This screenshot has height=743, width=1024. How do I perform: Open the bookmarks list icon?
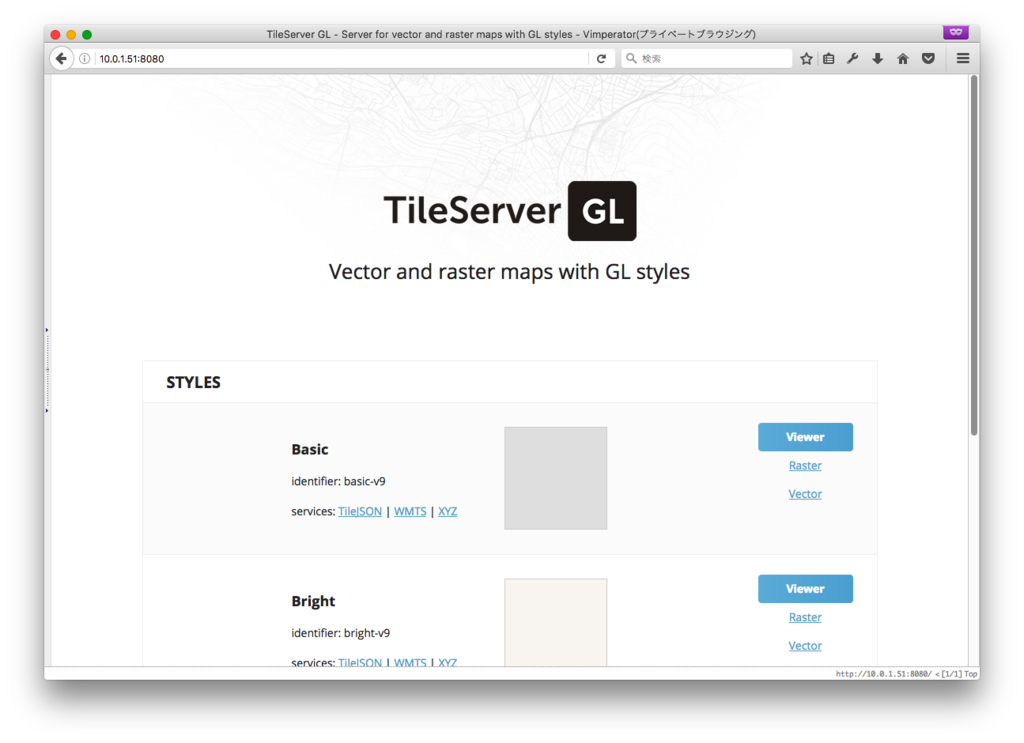(829, 59)
